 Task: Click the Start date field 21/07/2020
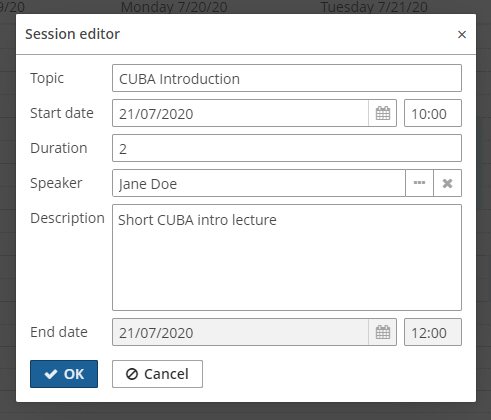coord(240,113)
